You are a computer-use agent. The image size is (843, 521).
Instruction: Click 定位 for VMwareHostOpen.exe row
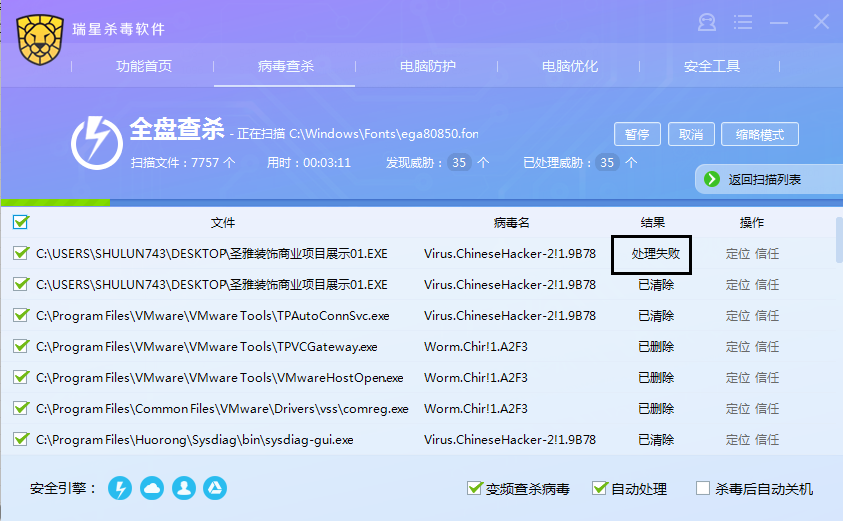pyautogui.click(x=738, y=378)
